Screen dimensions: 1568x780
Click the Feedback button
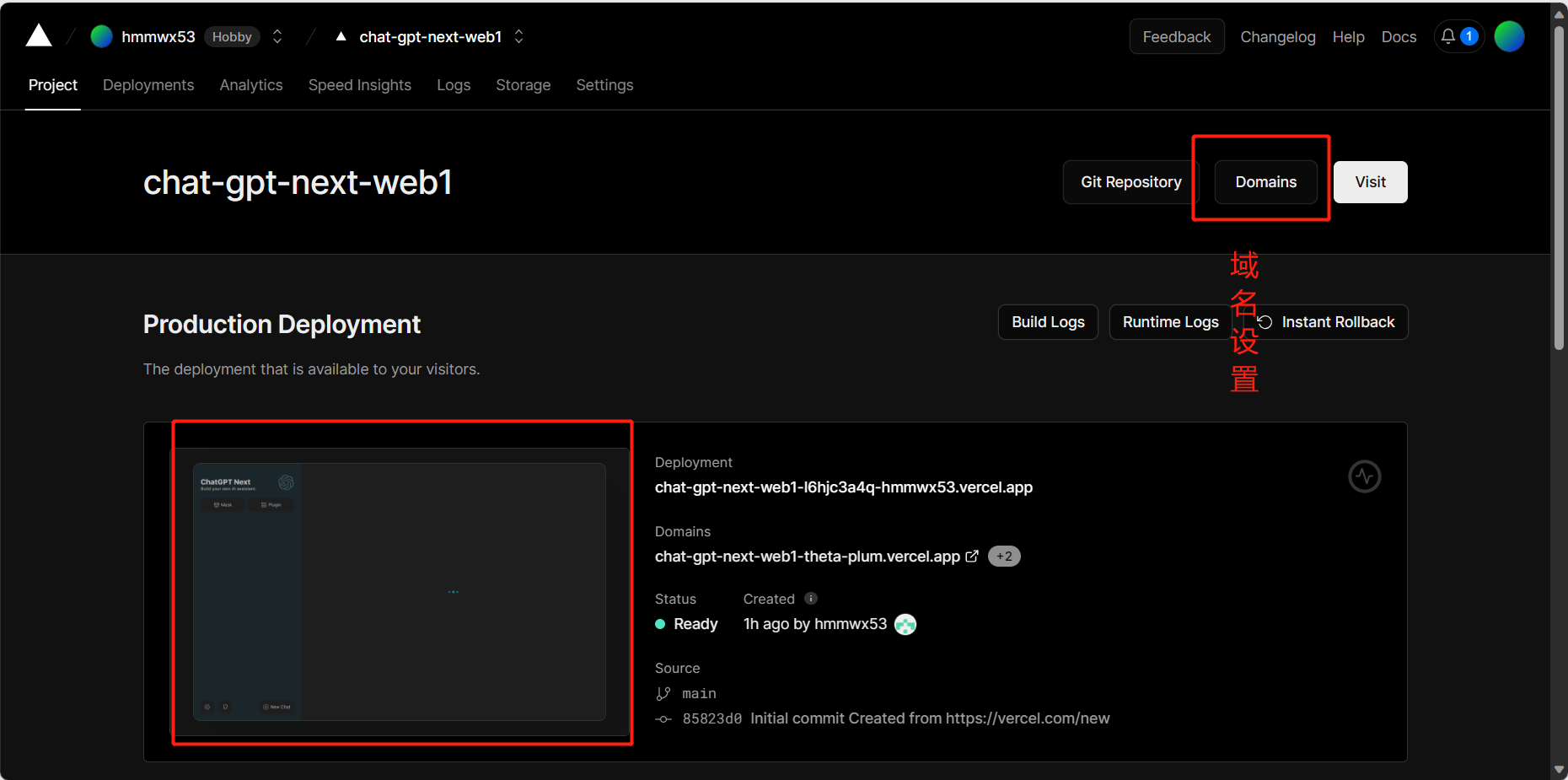point(1177,36)
